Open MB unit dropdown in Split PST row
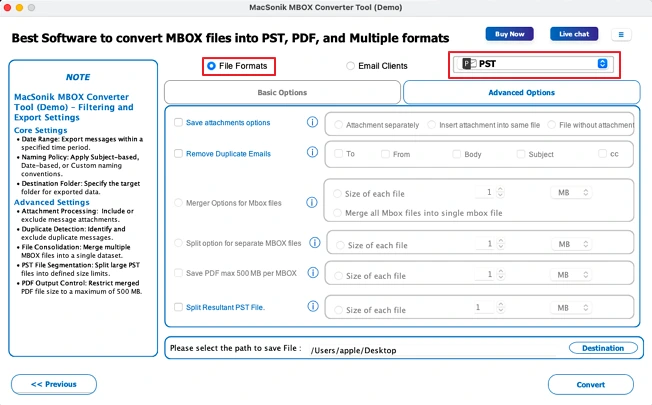This screenshot has height=405, width=652. [572, 308]
